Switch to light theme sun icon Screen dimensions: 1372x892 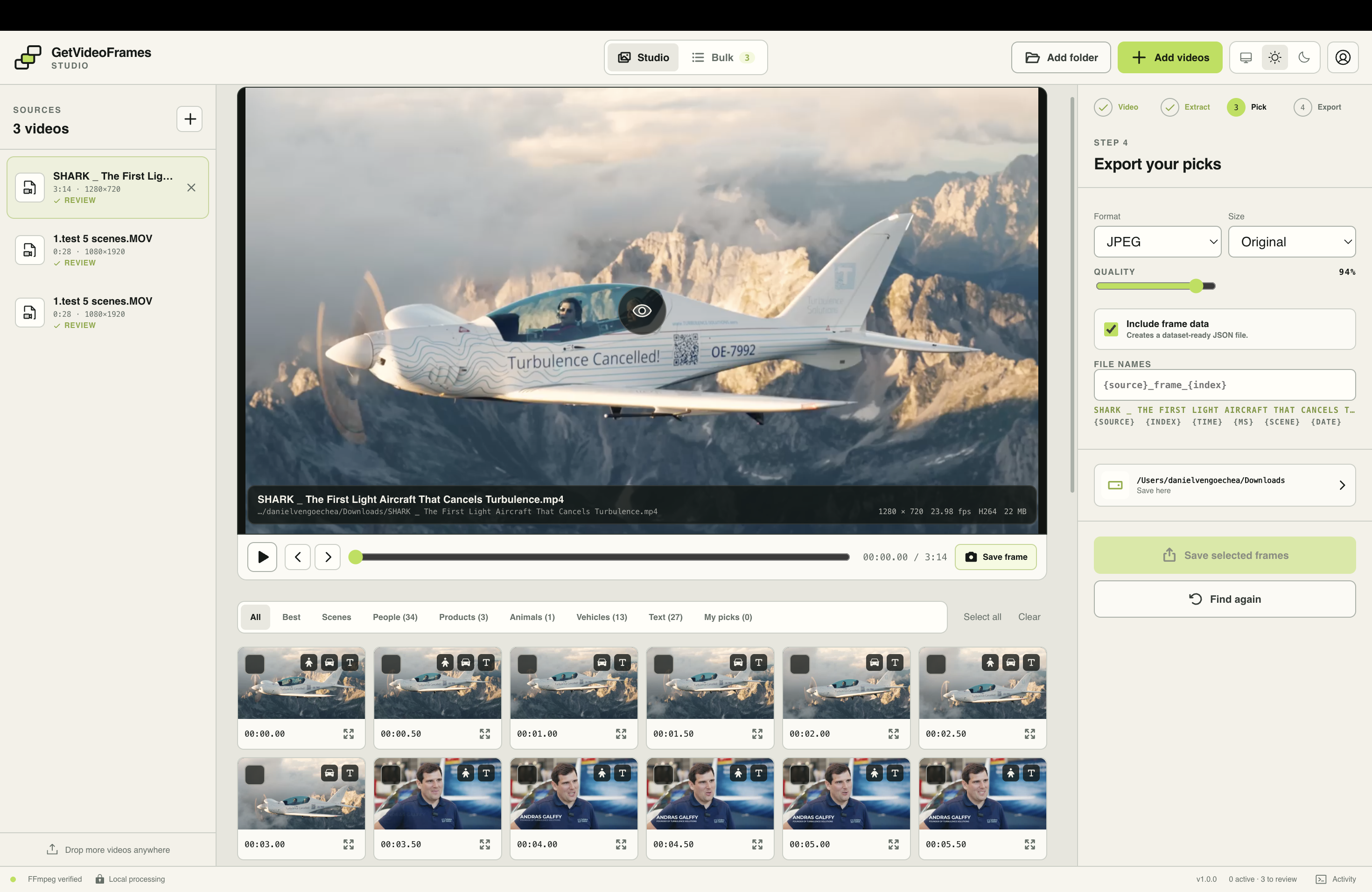click(x=1274, y=58)
